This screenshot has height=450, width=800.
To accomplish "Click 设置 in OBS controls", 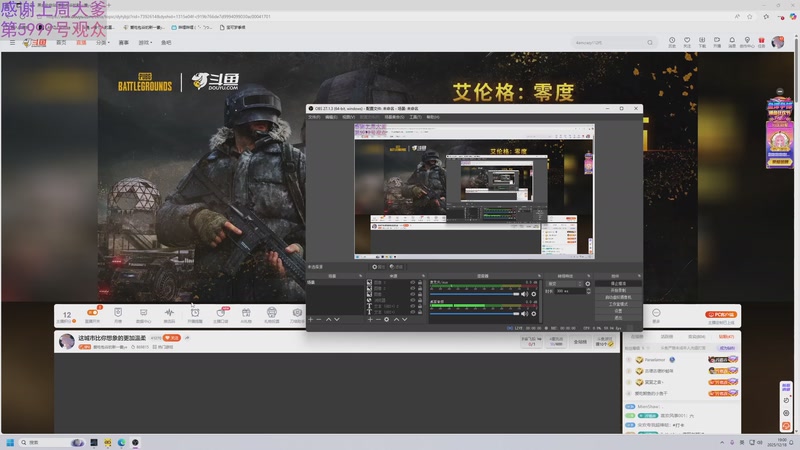I will [618, 311].
